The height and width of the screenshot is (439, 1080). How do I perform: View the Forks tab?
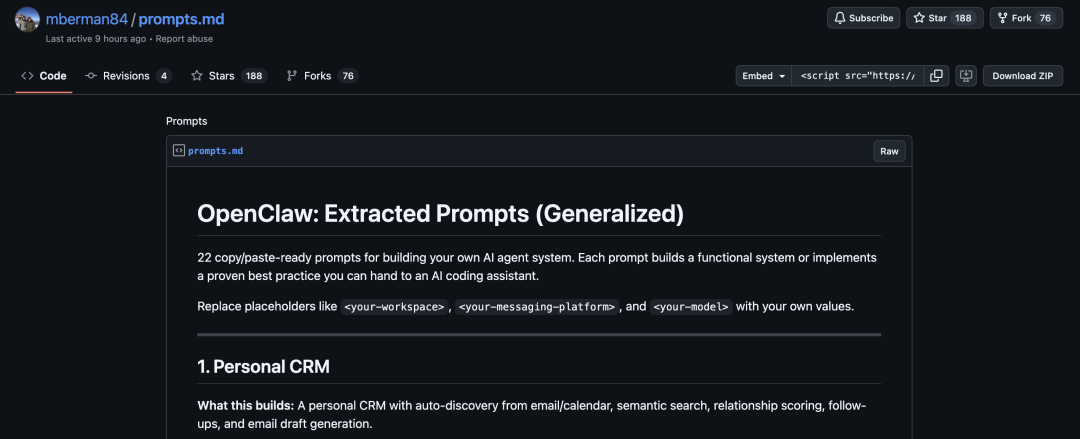click(322, 76)
